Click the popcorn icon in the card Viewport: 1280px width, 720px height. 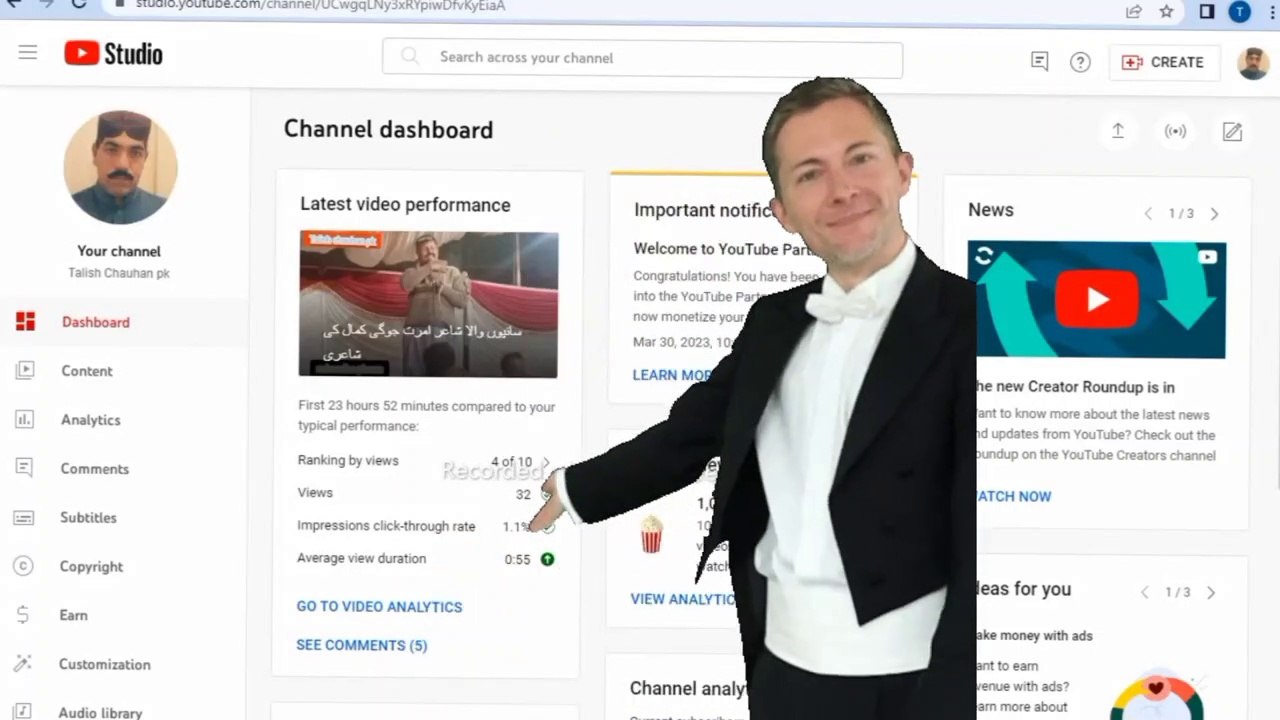click(x=651, y=534)
